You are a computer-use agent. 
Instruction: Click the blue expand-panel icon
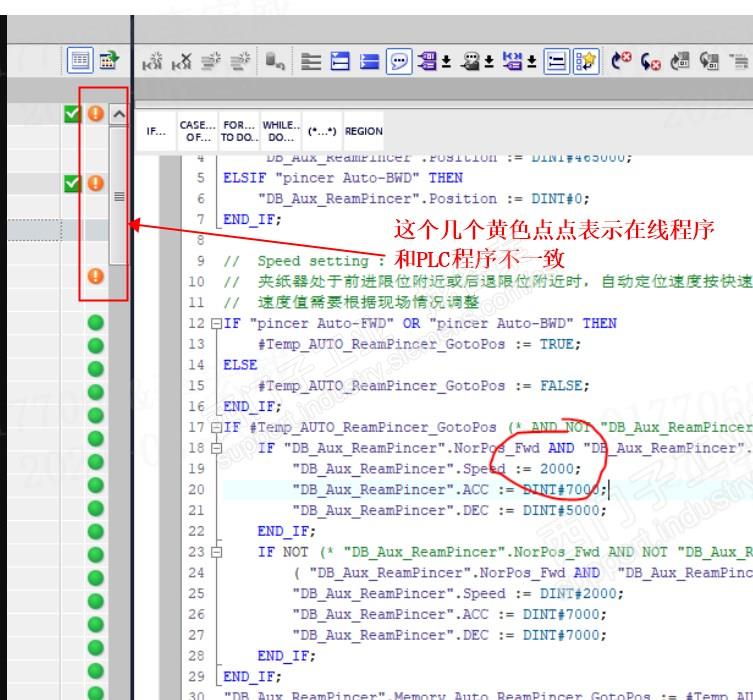tap(369, 61)
